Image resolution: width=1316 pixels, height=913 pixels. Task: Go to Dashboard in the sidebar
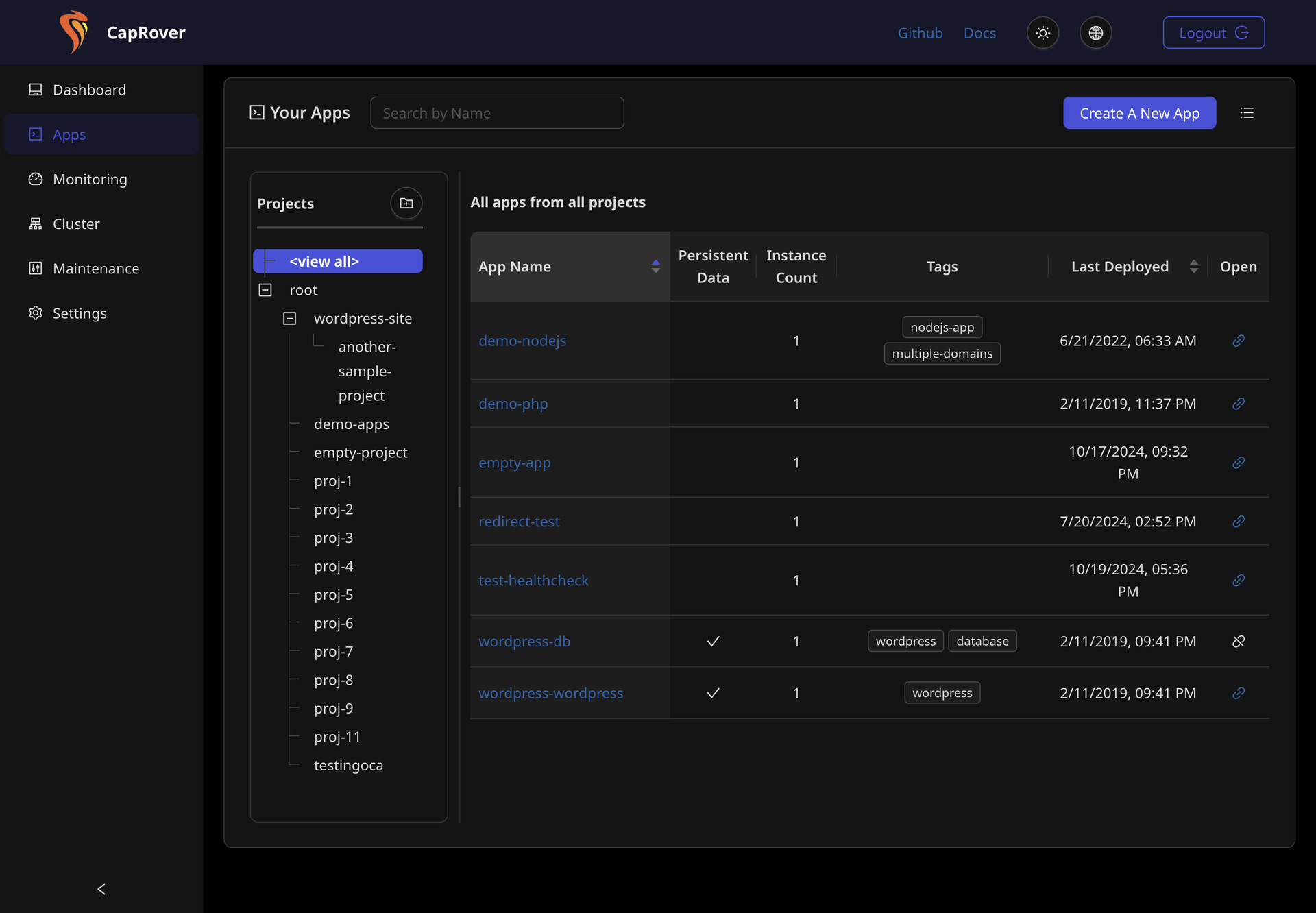101,90
